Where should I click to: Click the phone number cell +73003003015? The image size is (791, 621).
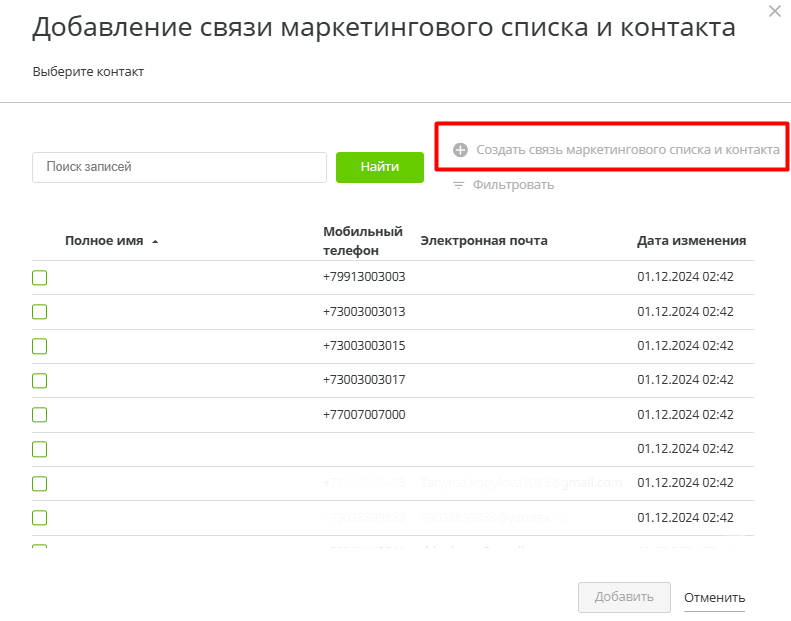tap(364, 346)
